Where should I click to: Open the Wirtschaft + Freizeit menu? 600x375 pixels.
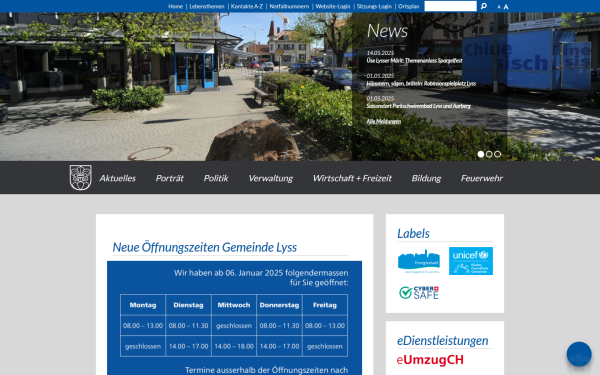(x=352, y=178)
